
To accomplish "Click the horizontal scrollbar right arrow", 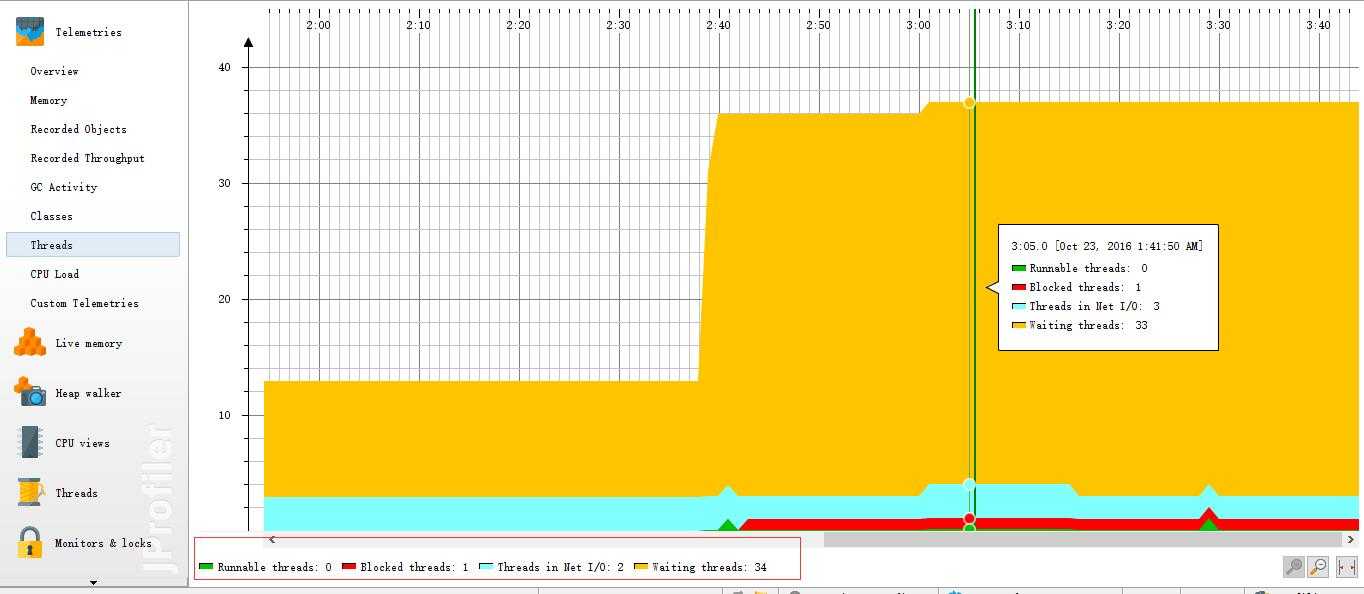I will 1351,540.
